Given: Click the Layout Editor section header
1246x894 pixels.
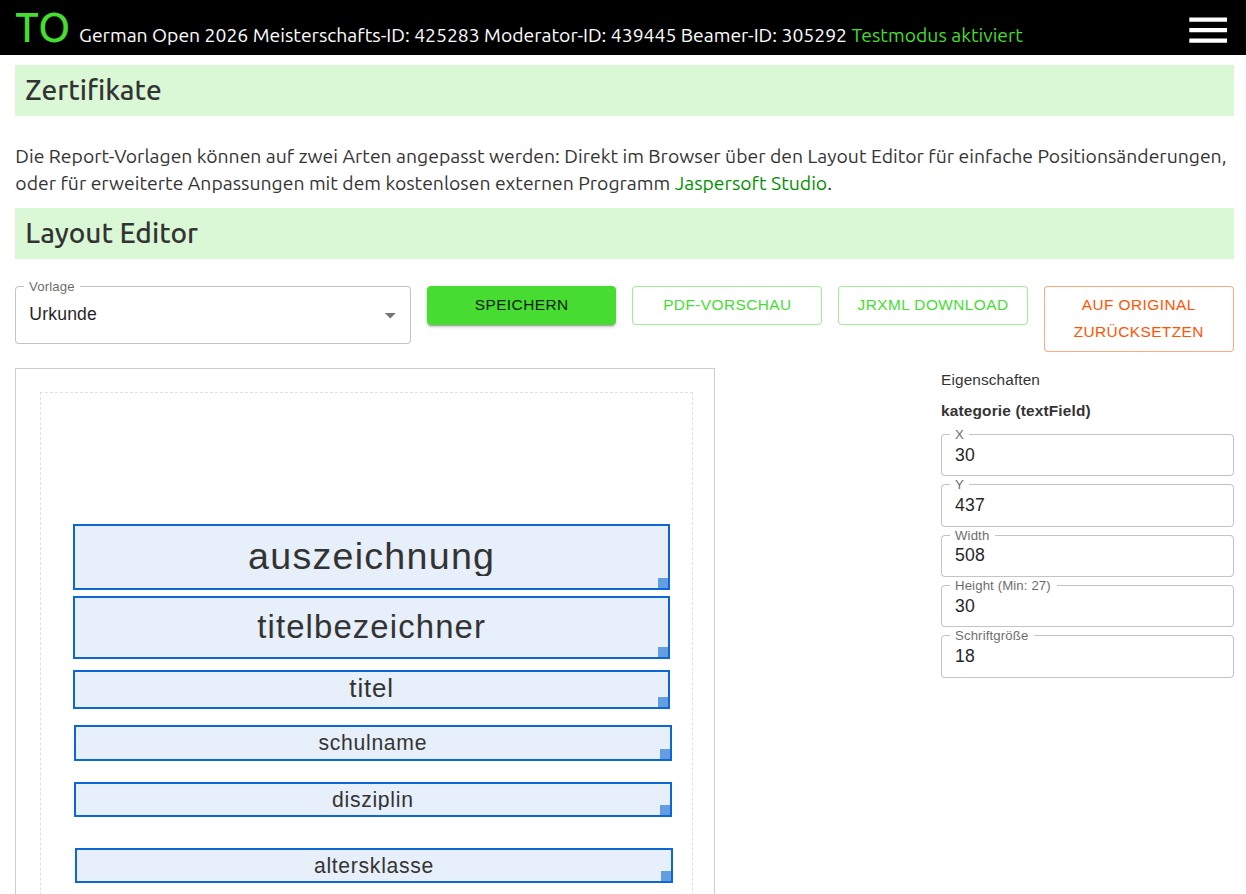Looking at the screenshot, I should click(x=111, y=233).
